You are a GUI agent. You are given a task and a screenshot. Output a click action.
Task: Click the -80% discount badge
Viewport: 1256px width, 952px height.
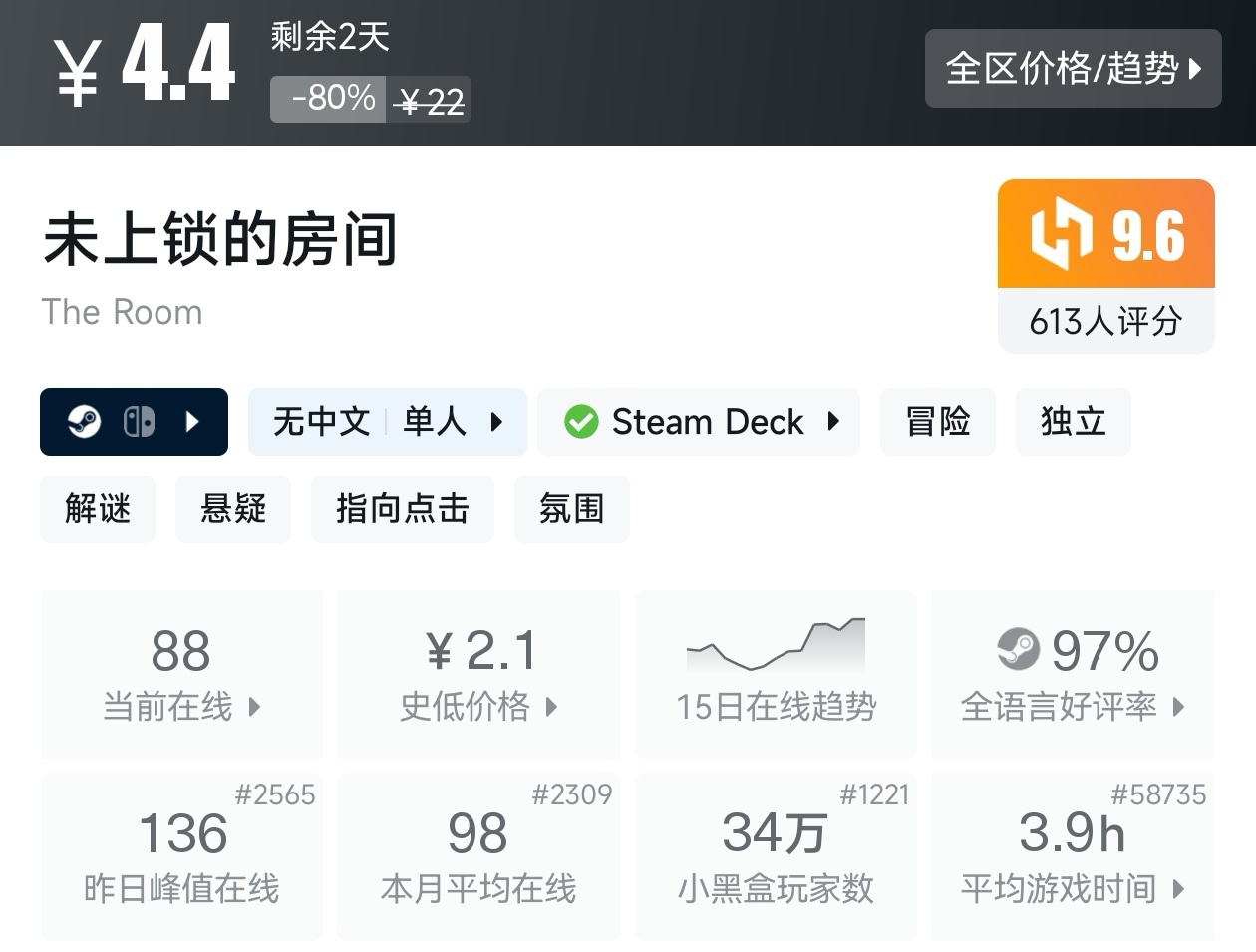(x=329, y=99)
